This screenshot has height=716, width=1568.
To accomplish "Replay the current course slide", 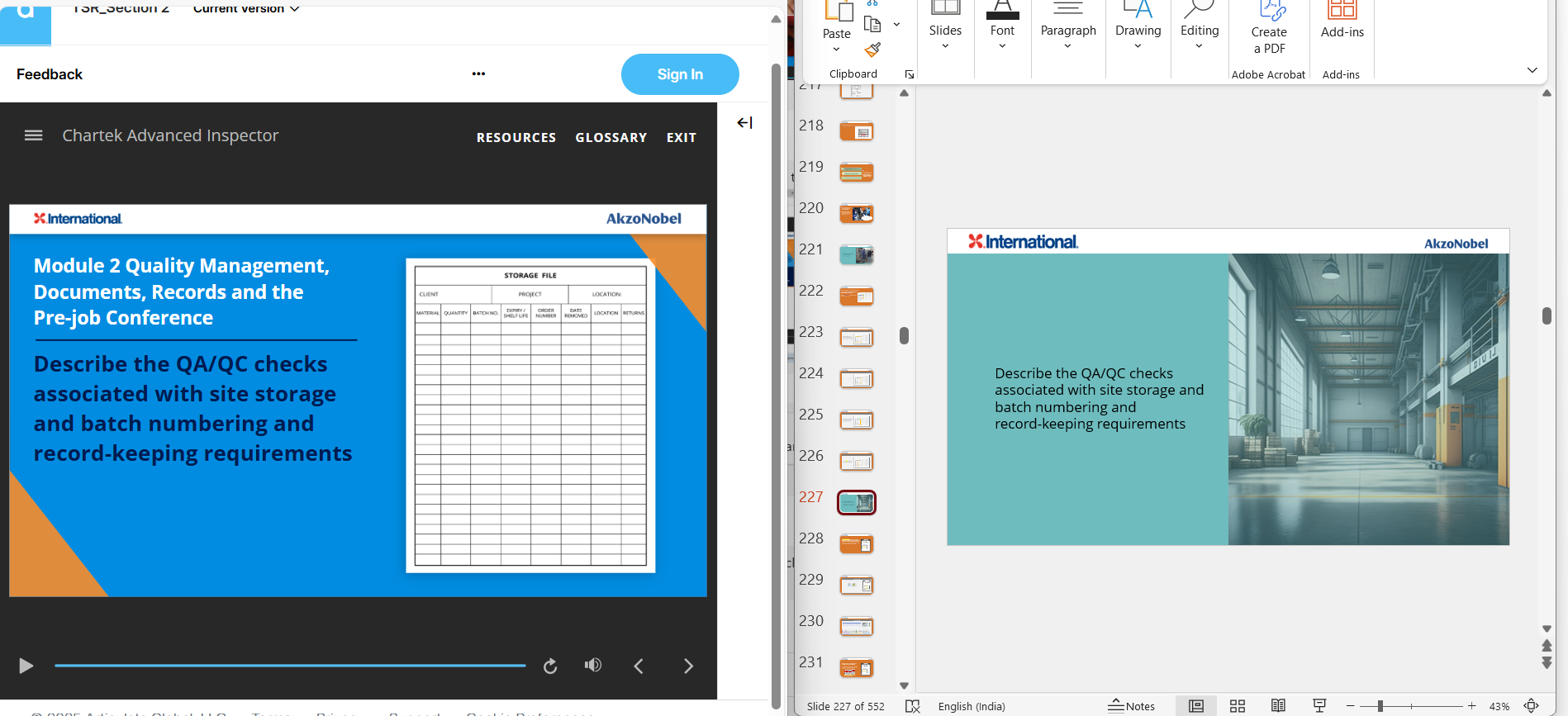I will [550, 666].
